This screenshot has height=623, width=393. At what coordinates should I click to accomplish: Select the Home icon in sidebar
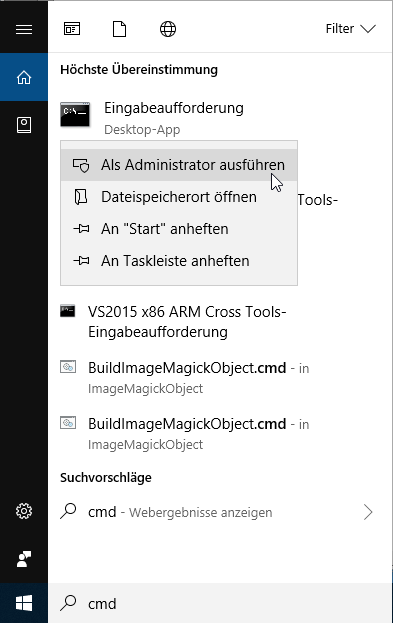(x=24, y=77)
